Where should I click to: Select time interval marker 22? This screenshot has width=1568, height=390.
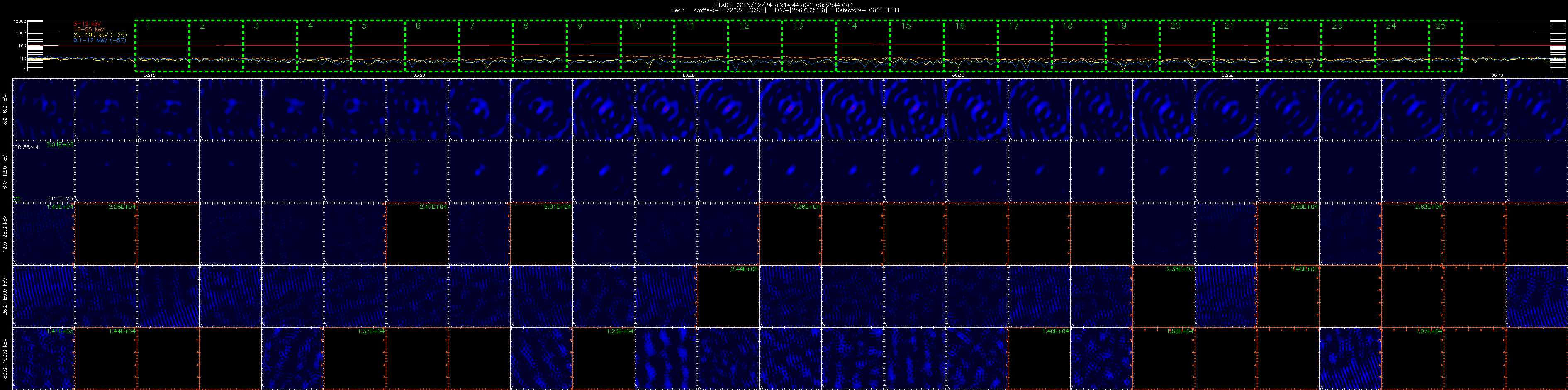1283,26
